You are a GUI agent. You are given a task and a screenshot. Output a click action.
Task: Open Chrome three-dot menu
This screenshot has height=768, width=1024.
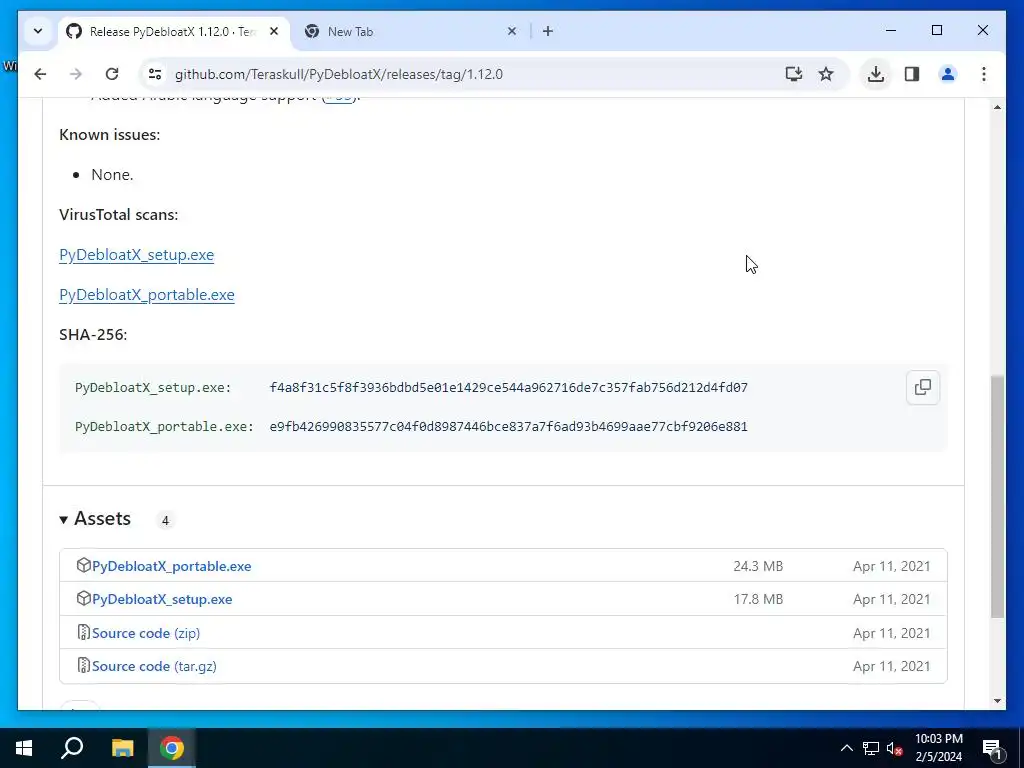[984, 74]
